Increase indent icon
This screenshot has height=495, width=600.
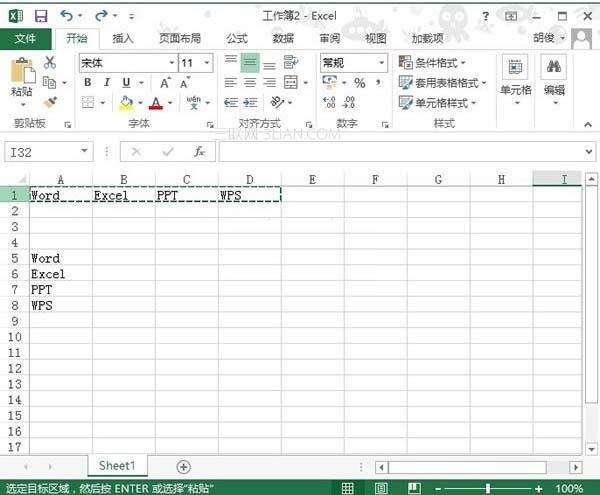tap(250, 103)
